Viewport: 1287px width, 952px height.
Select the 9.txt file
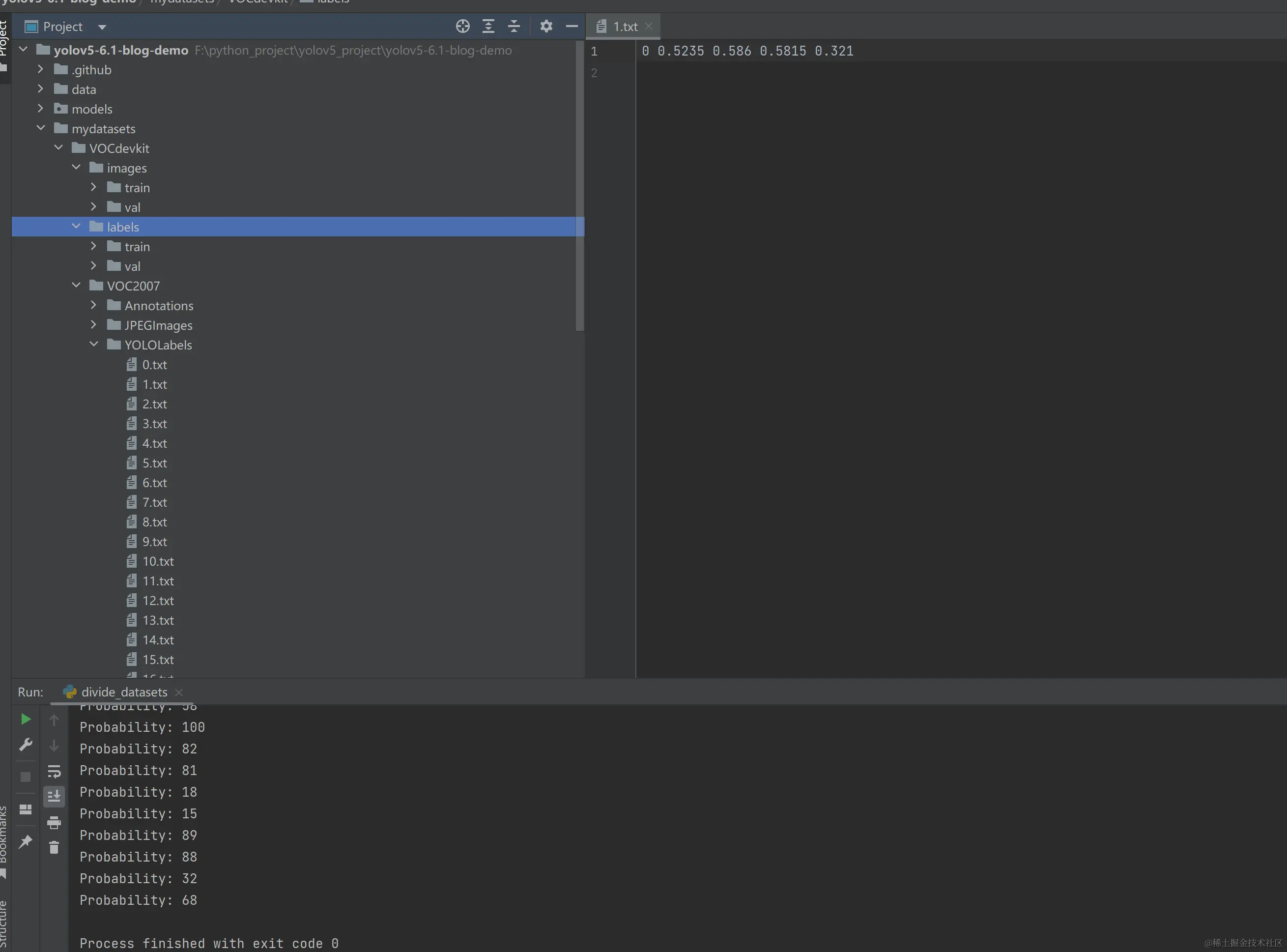(x=154, y=541)
